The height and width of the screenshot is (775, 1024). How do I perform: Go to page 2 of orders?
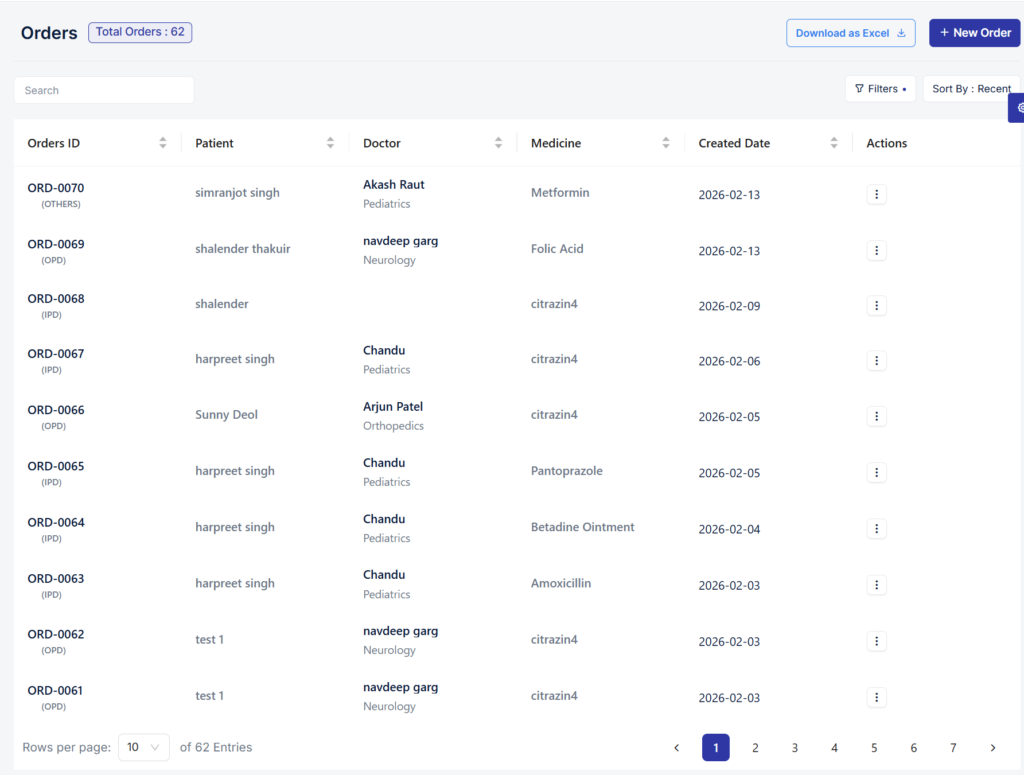[x=755, y=748]
